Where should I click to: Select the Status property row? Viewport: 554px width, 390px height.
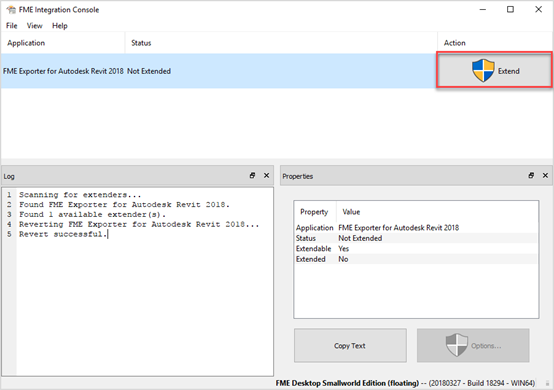click(416, 238)
